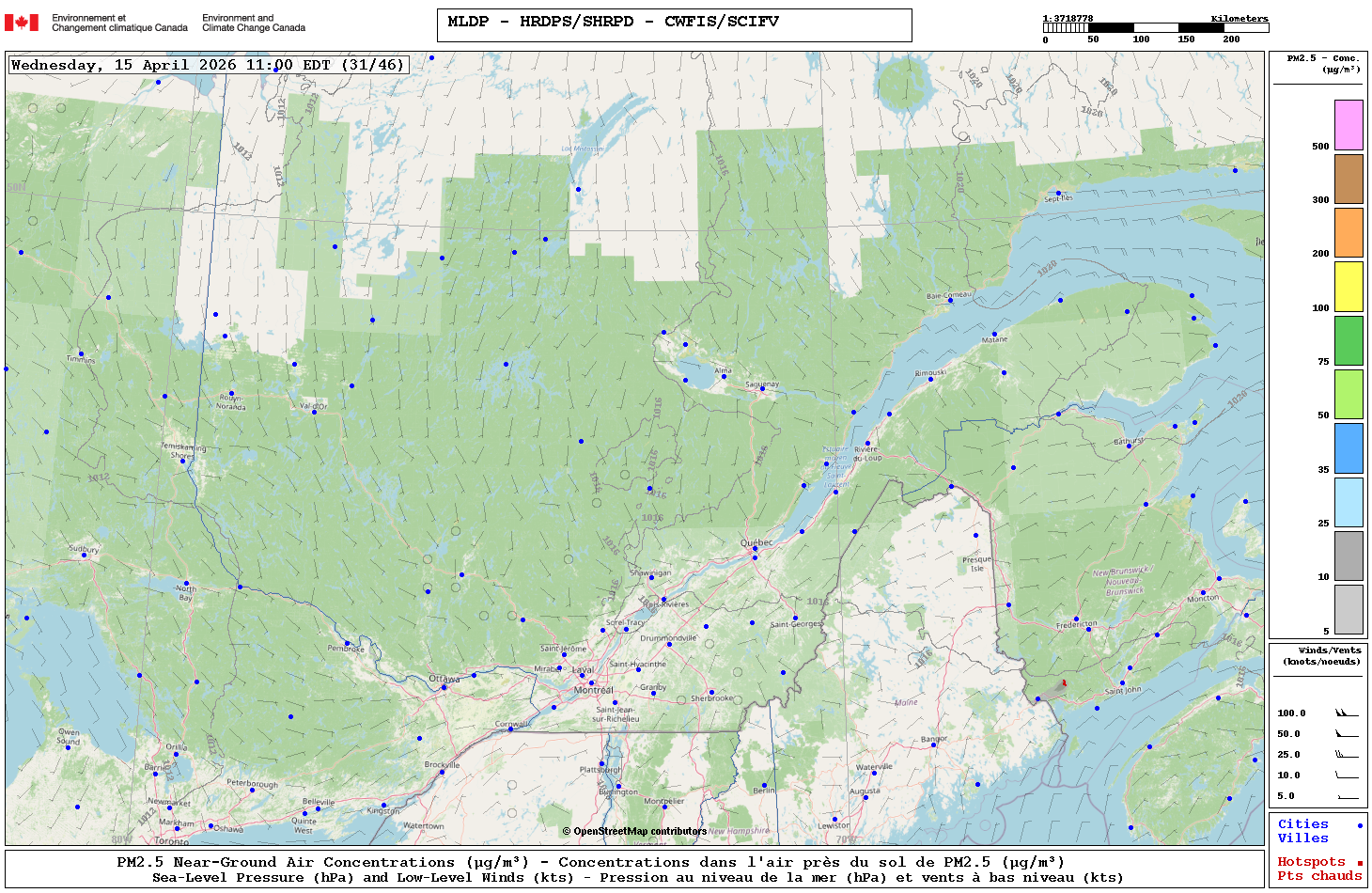Screen dimensions: 1372x893
Task: Click the Ottawa city label on map
Action: pyautogui.click(x=444, y=679)
